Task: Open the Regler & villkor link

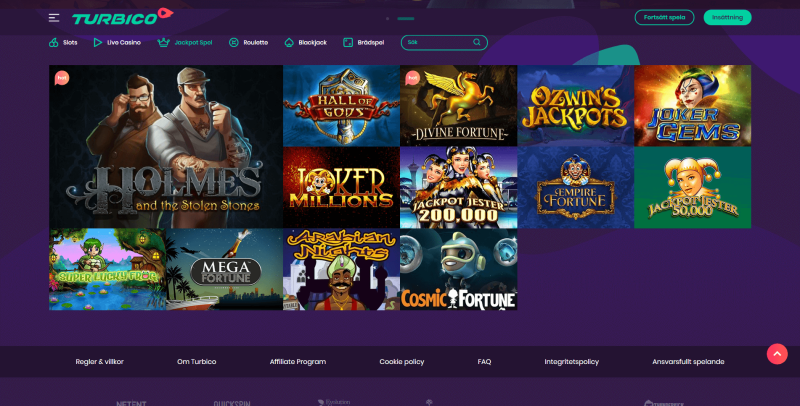Action: 99,362
